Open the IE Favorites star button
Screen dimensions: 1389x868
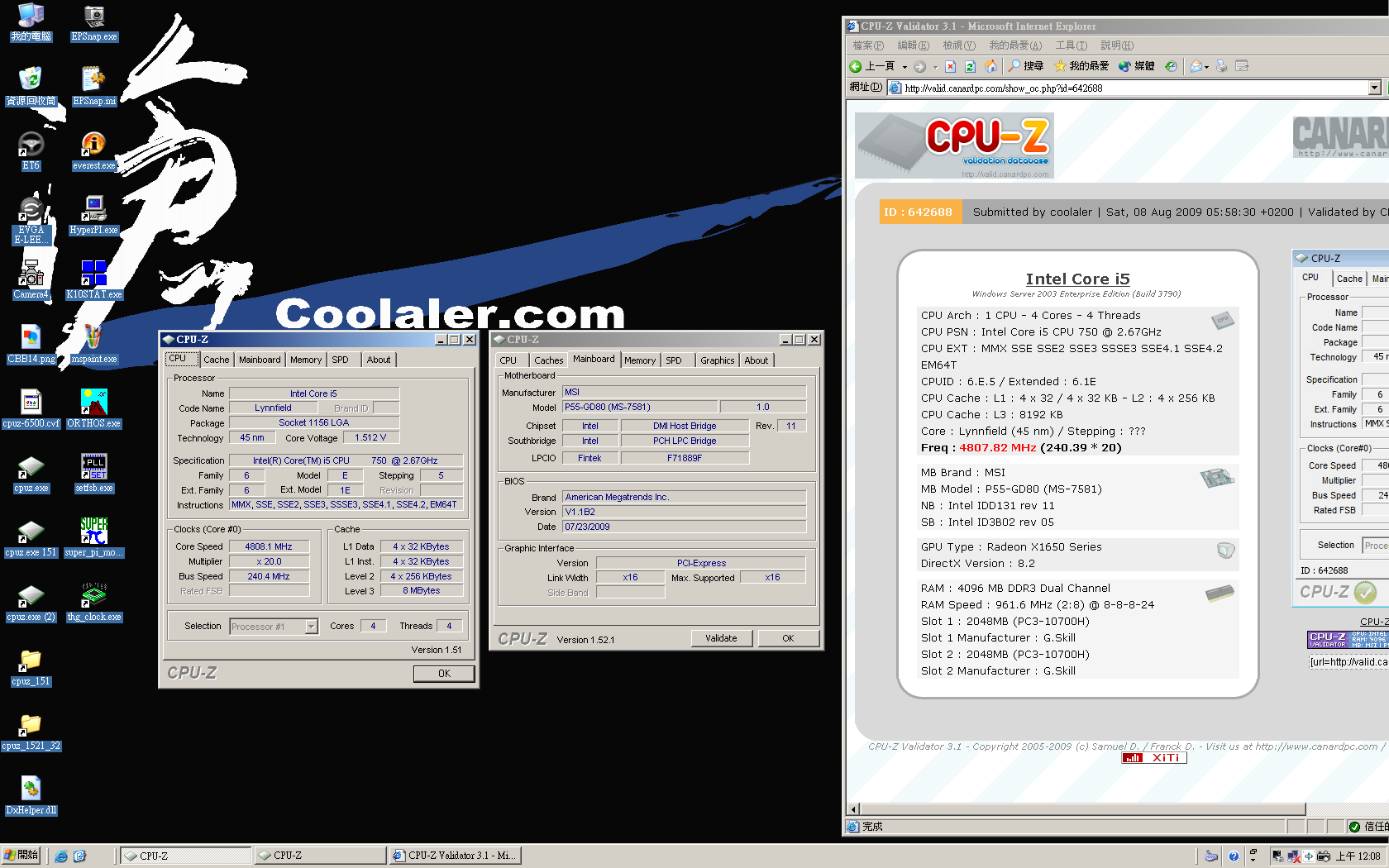coord(1081,66)
